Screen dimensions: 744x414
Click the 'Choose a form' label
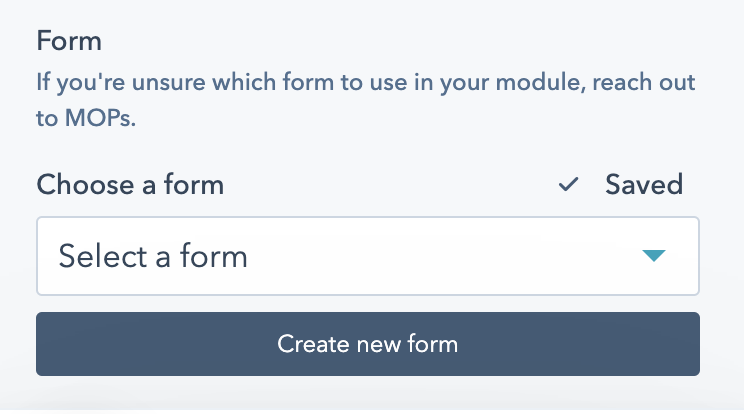(130, 185)
